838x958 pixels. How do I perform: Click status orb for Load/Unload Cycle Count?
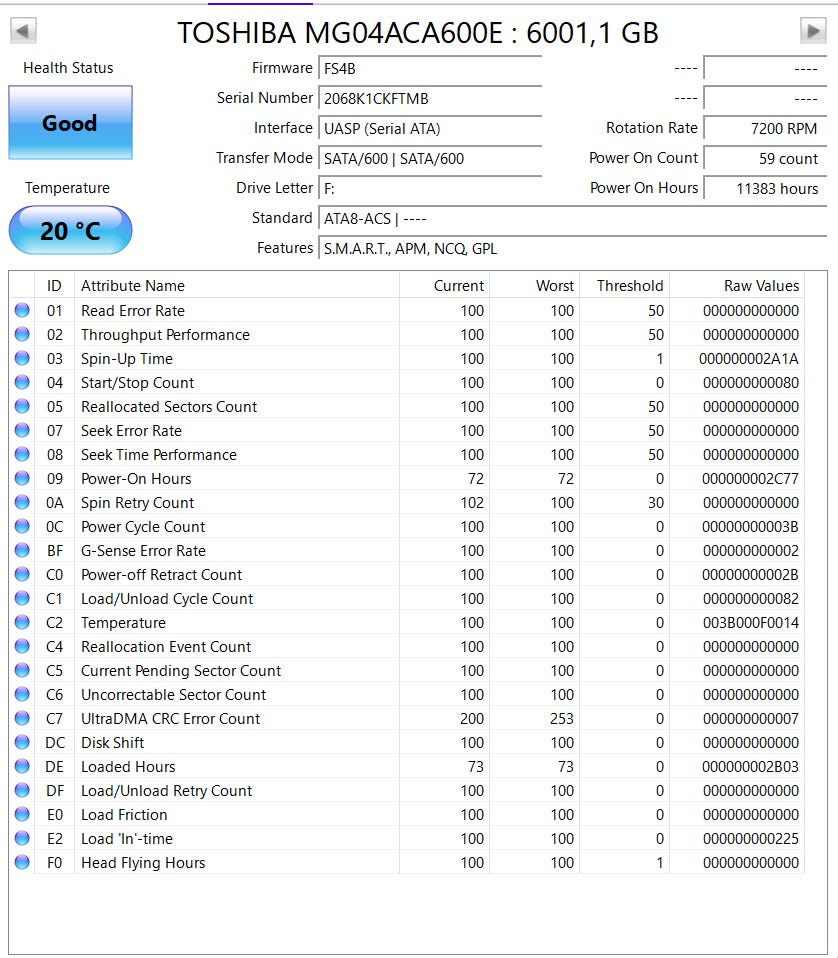22,598
